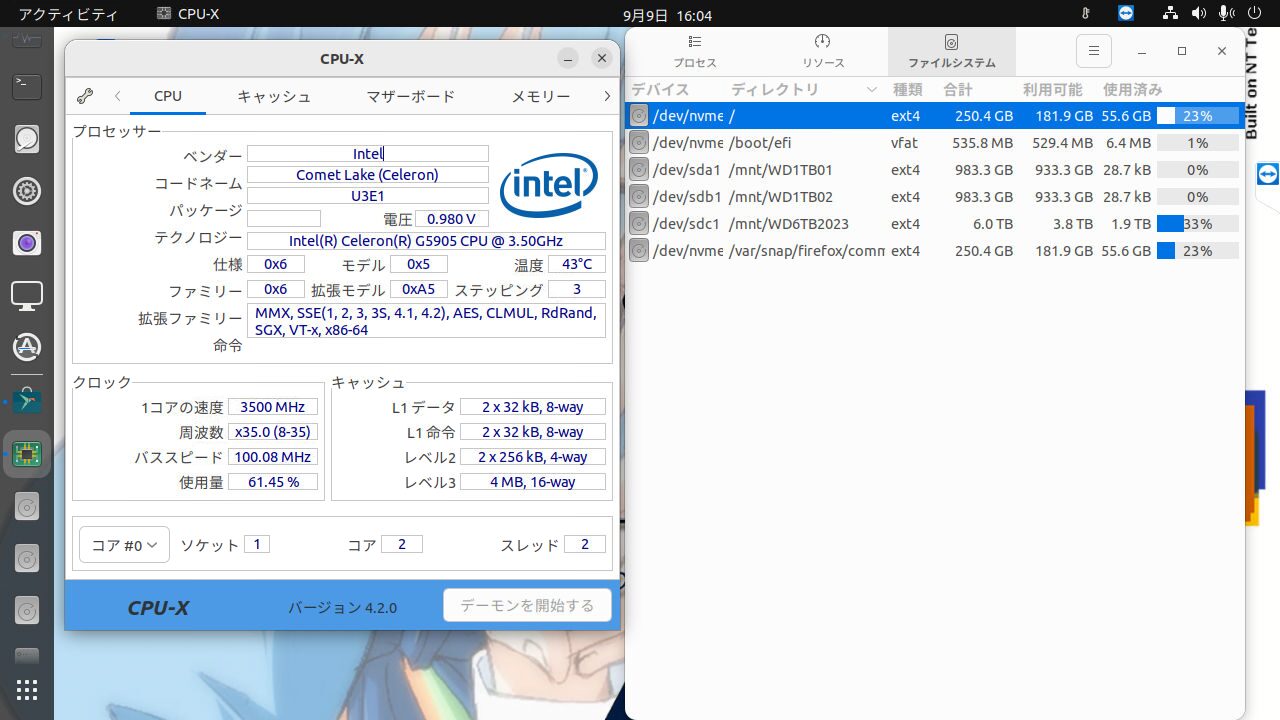This screenshot has width=1280, height=720.
Task: Switch to メモリー tab
Action: tap(541, 96)
